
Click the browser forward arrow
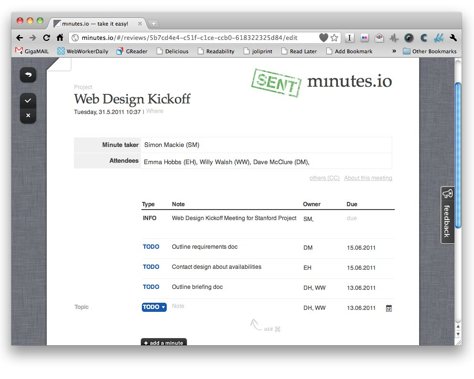coord(32,38)
